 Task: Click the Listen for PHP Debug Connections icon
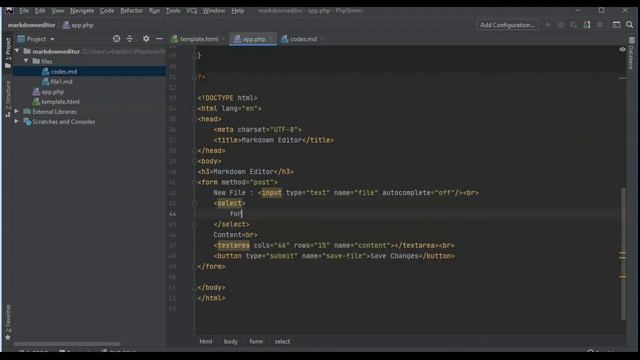click(587, 25)
